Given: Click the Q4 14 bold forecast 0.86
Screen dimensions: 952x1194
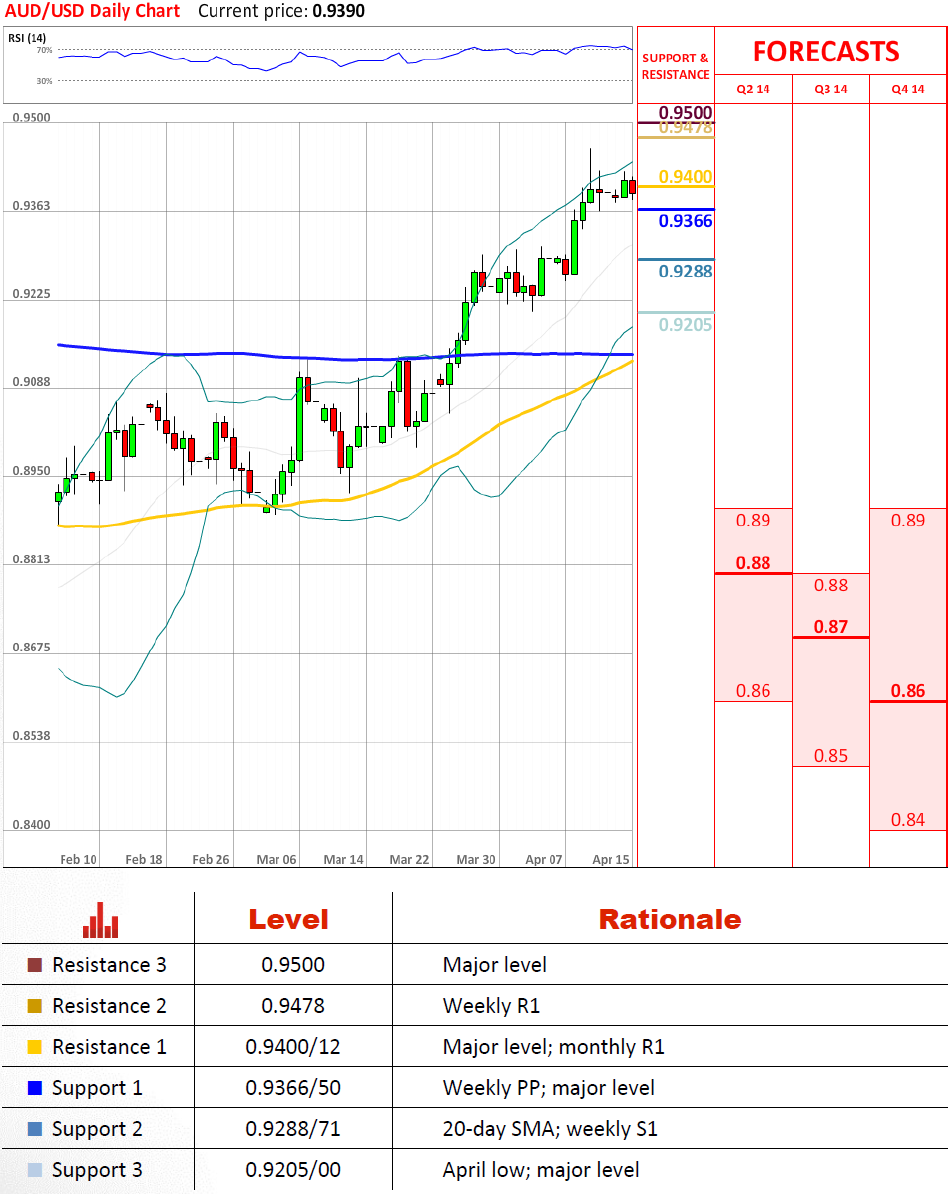Looking at the screenshot, I should (908, 691).
